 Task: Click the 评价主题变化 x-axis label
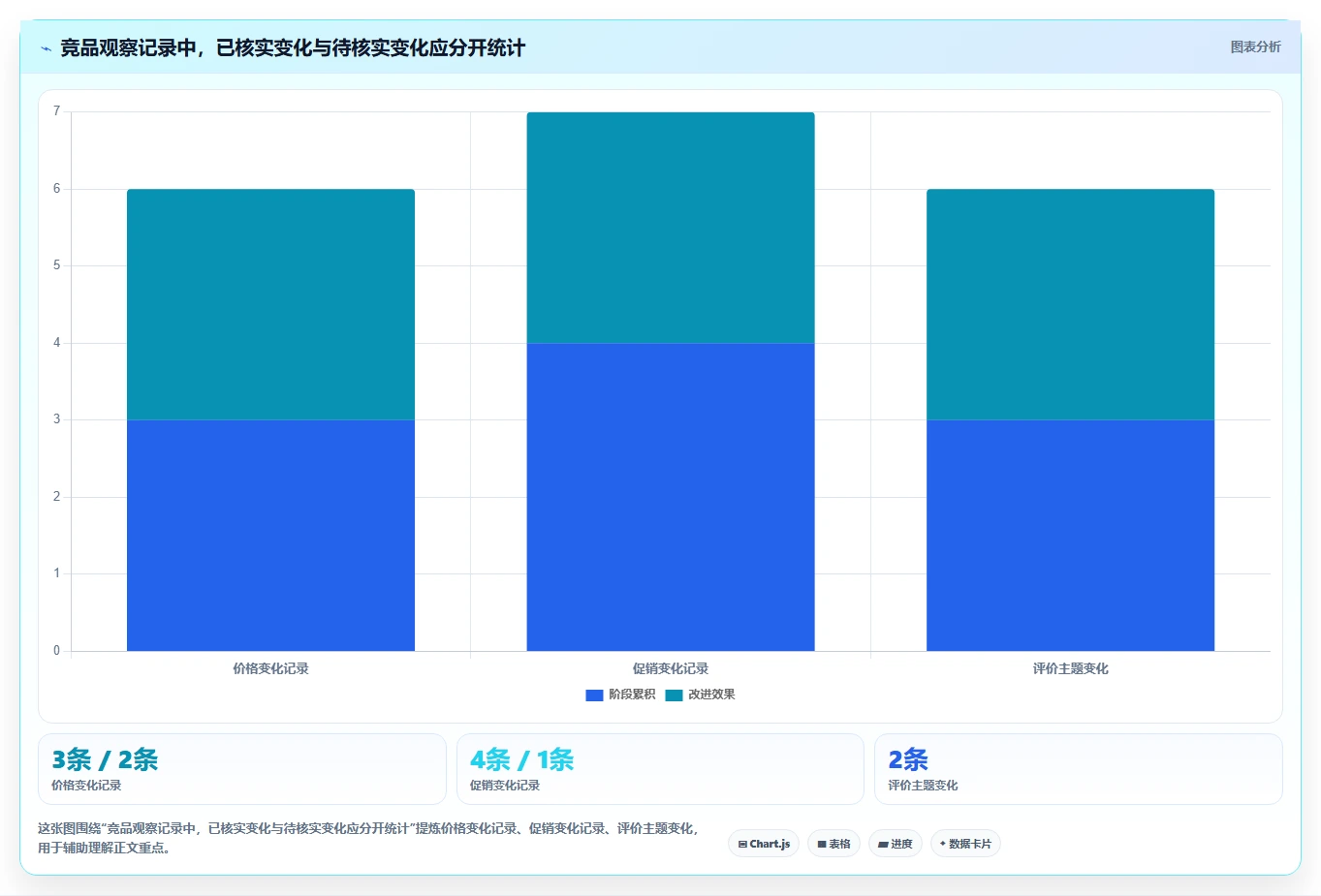(x=1070, y=668)
